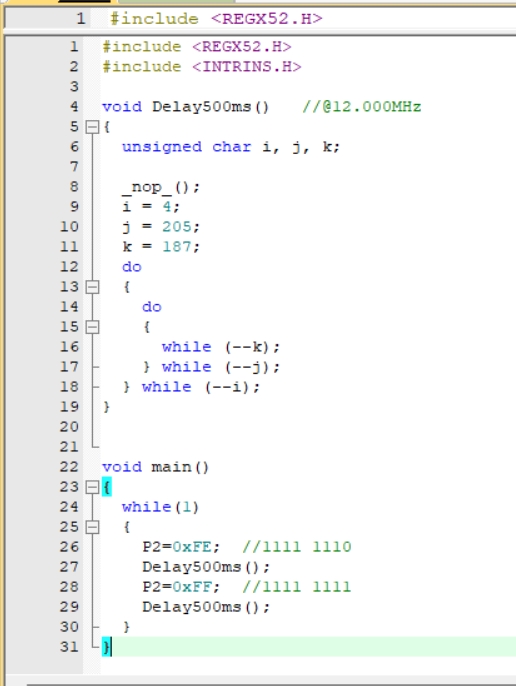The width and height of the screenshot is (516, 686).
Task: Click 'Delay500ms();' on line 27
Action: (x=206, y=567)
